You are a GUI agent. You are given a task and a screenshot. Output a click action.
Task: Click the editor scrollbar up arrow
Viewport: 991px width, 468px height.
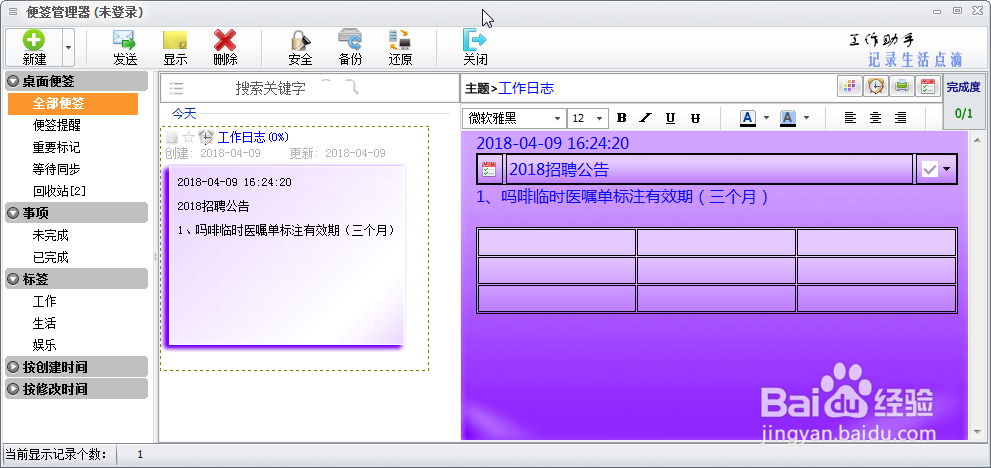[978, 140]
